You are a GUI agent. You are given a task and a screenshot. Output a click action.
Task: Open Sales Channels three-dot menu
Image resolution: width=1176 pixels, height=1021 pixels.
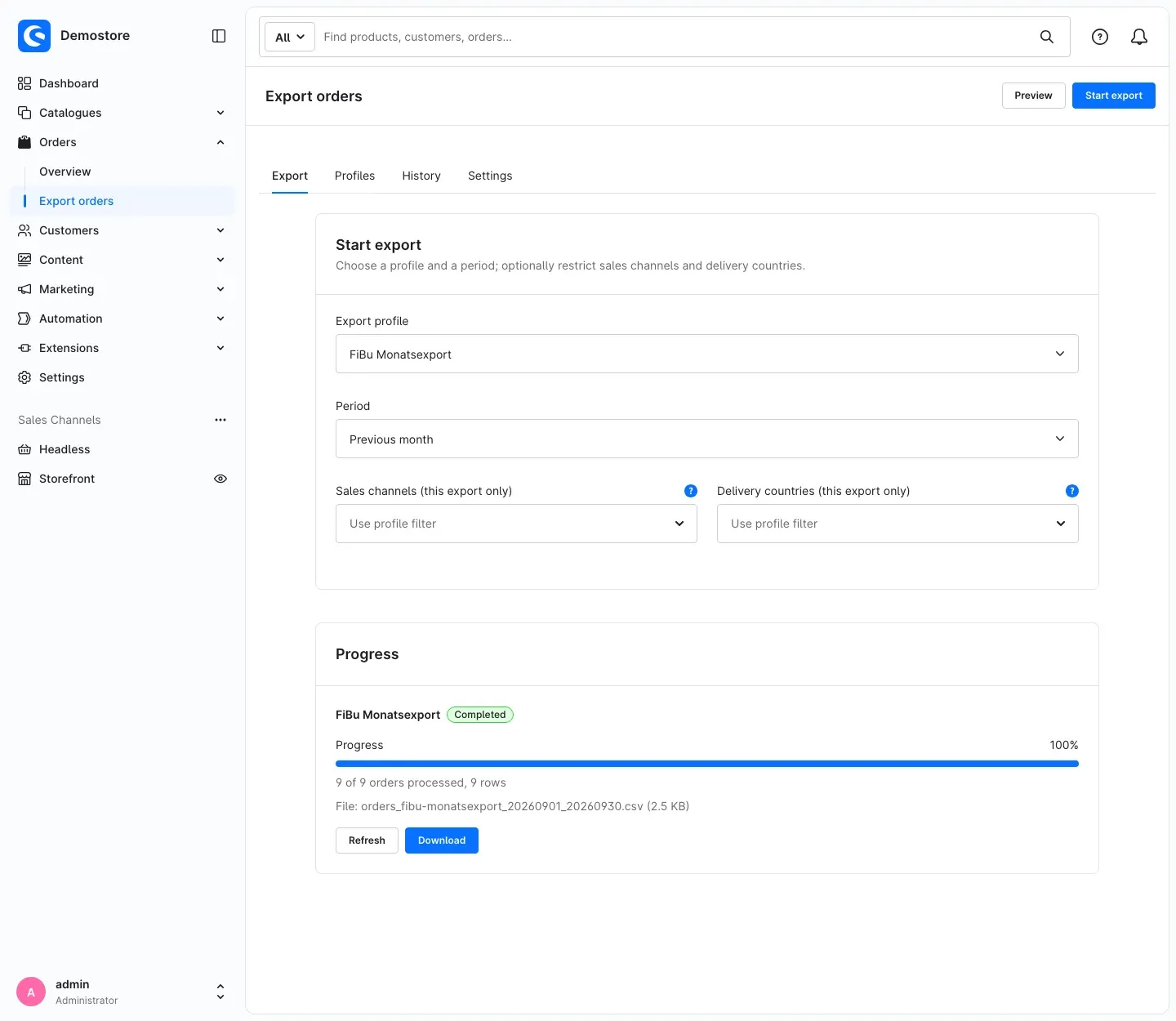(x=220, y=420)
